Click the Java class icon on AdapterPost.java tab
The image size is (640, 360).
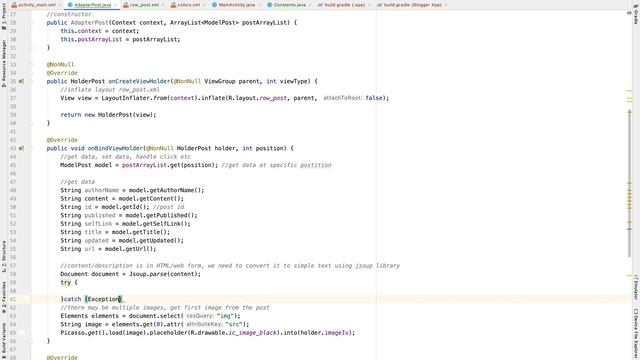coord(70,5)
